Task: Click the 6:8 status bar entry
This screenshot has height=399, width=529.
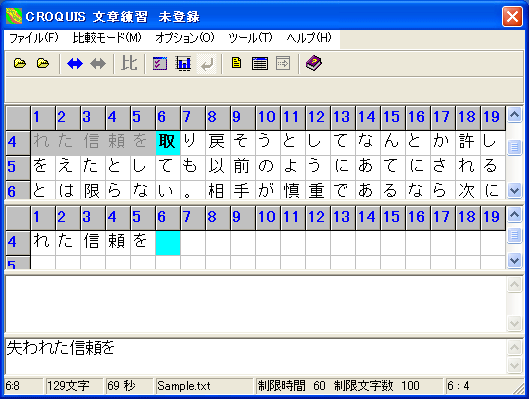Action: [24, 386]
